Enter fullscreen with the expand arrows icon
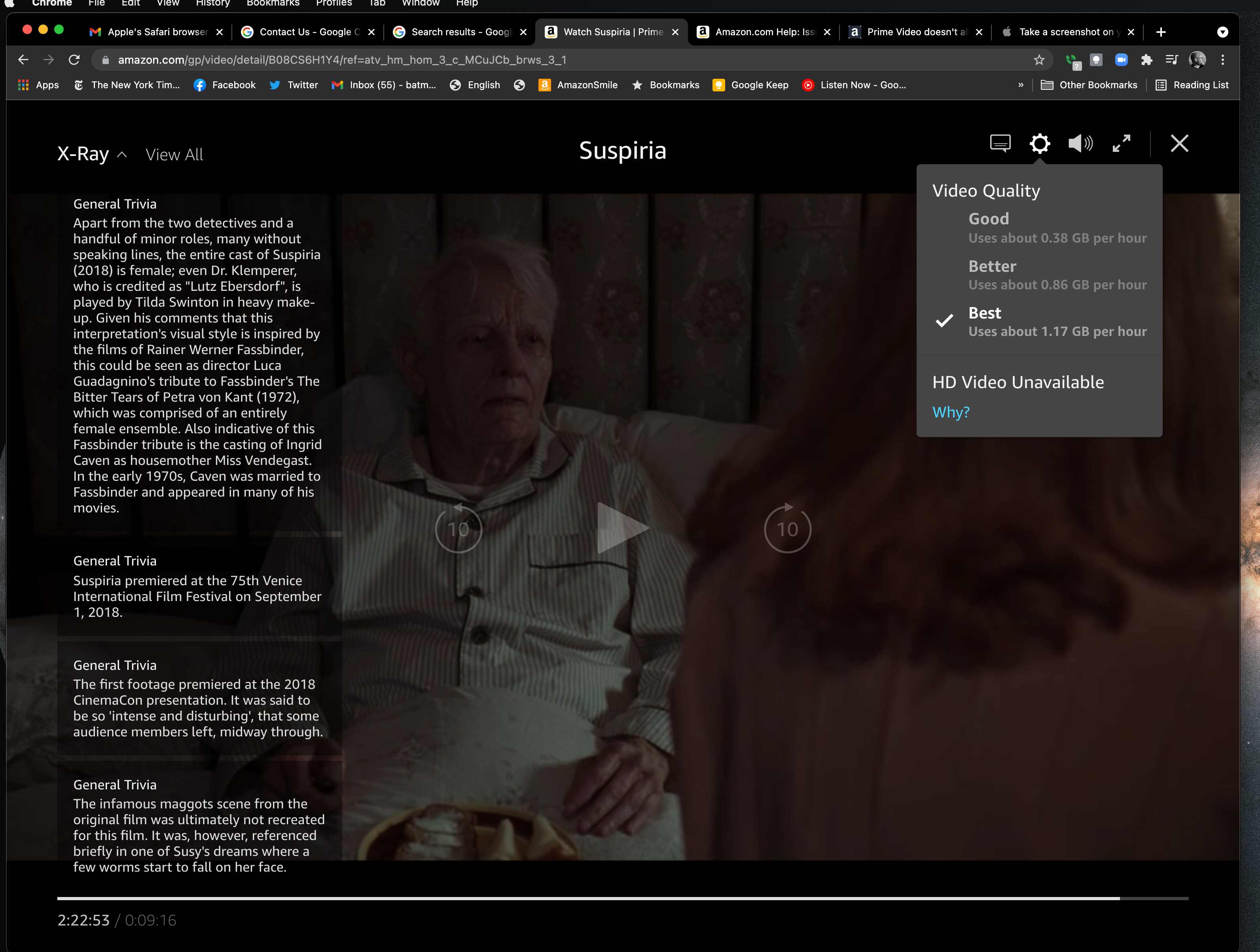Image resolution: width=1260 pixels, height=952 pixels. coord(1121,143)
